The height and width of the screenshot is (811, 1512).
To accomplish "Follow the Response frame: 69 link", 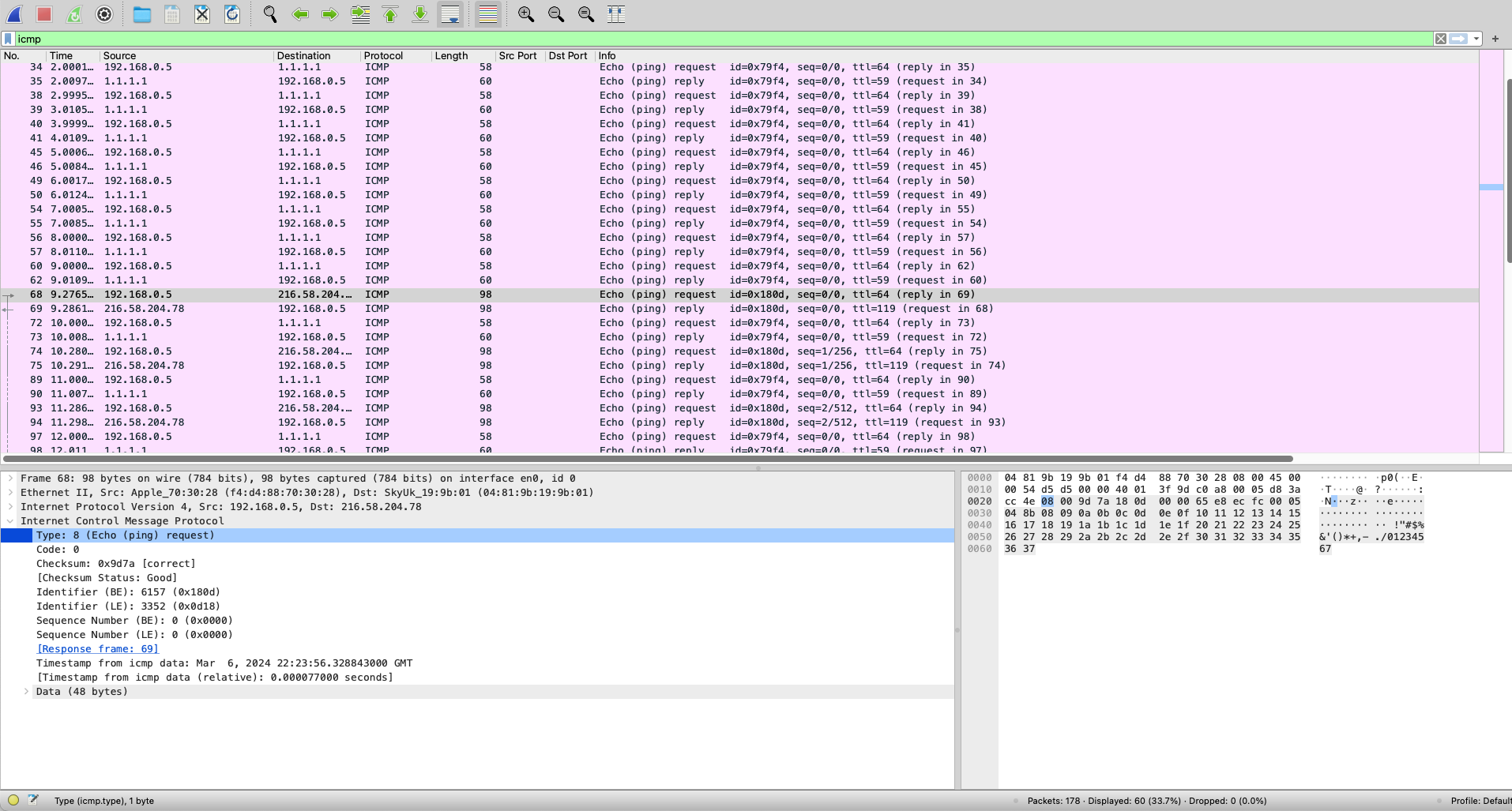I will click(x=98, y=648).
